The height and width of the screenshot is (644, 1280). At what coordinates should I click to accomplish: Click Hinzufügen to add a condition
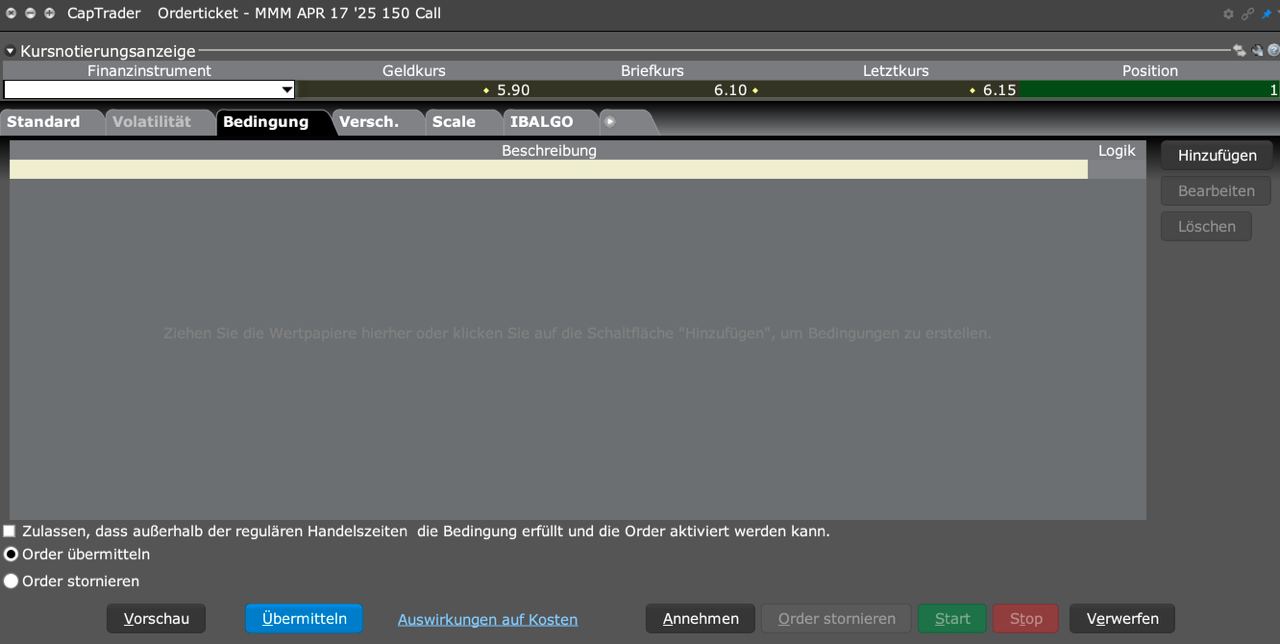click(1216, 155)
